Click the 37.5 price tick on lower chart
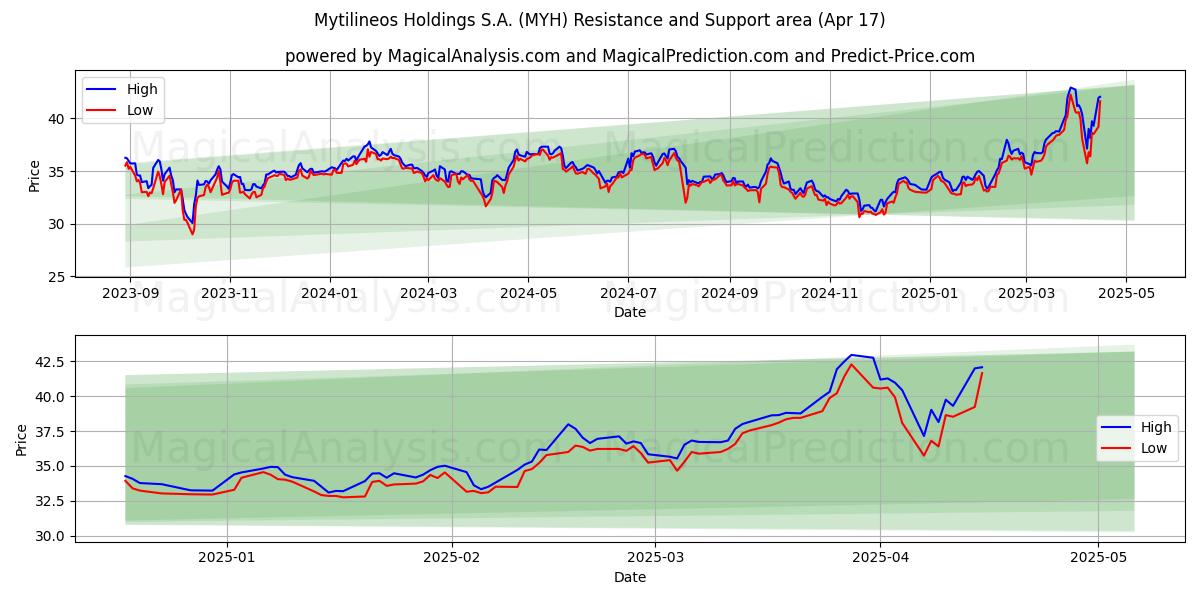Viewport: 1200px width, 600px height. pyautogui.click(x=52, y=431)
